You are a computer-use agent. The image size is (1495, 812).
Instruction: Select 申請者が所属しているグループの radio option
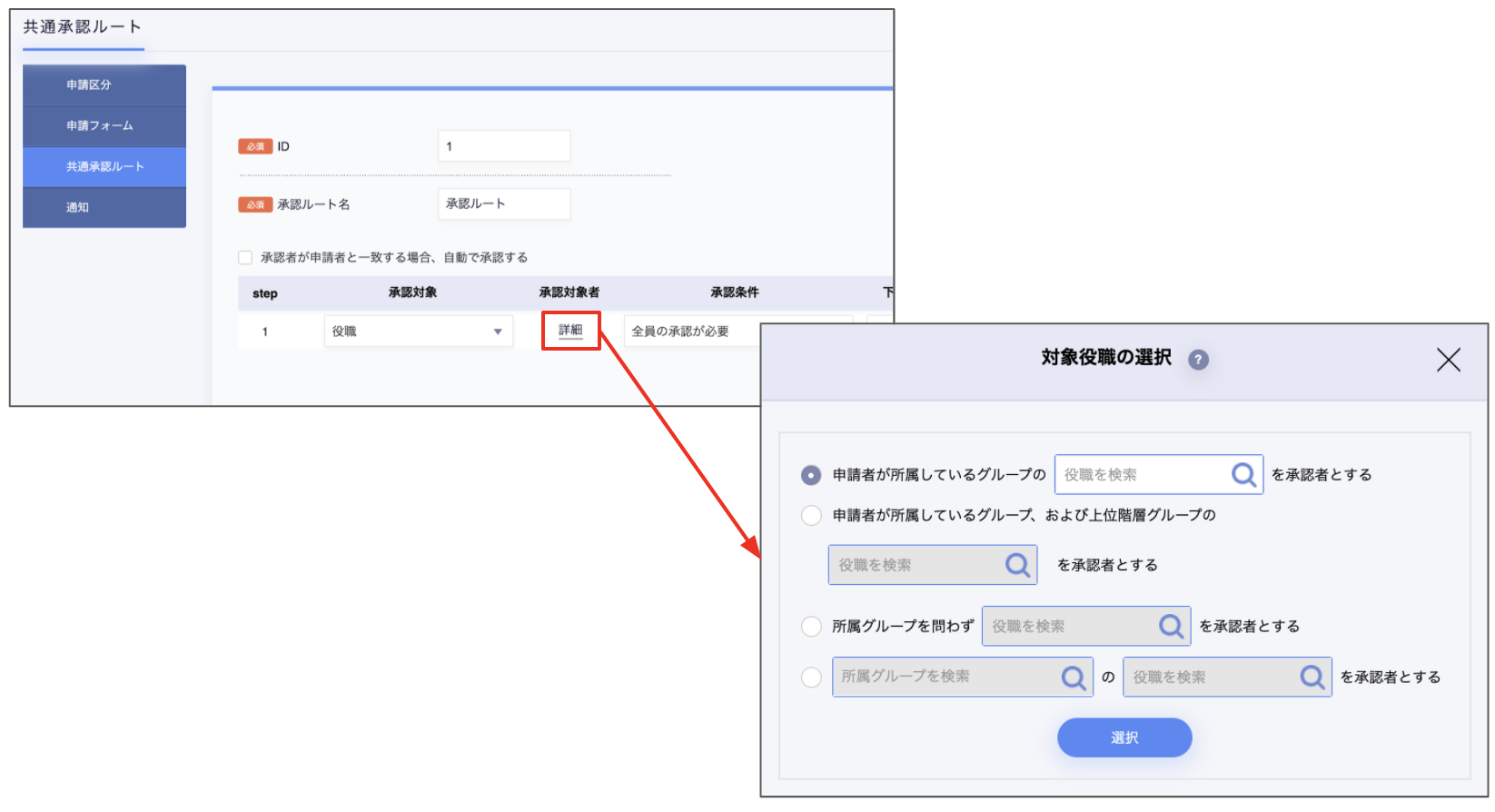(x=811, y=475)
